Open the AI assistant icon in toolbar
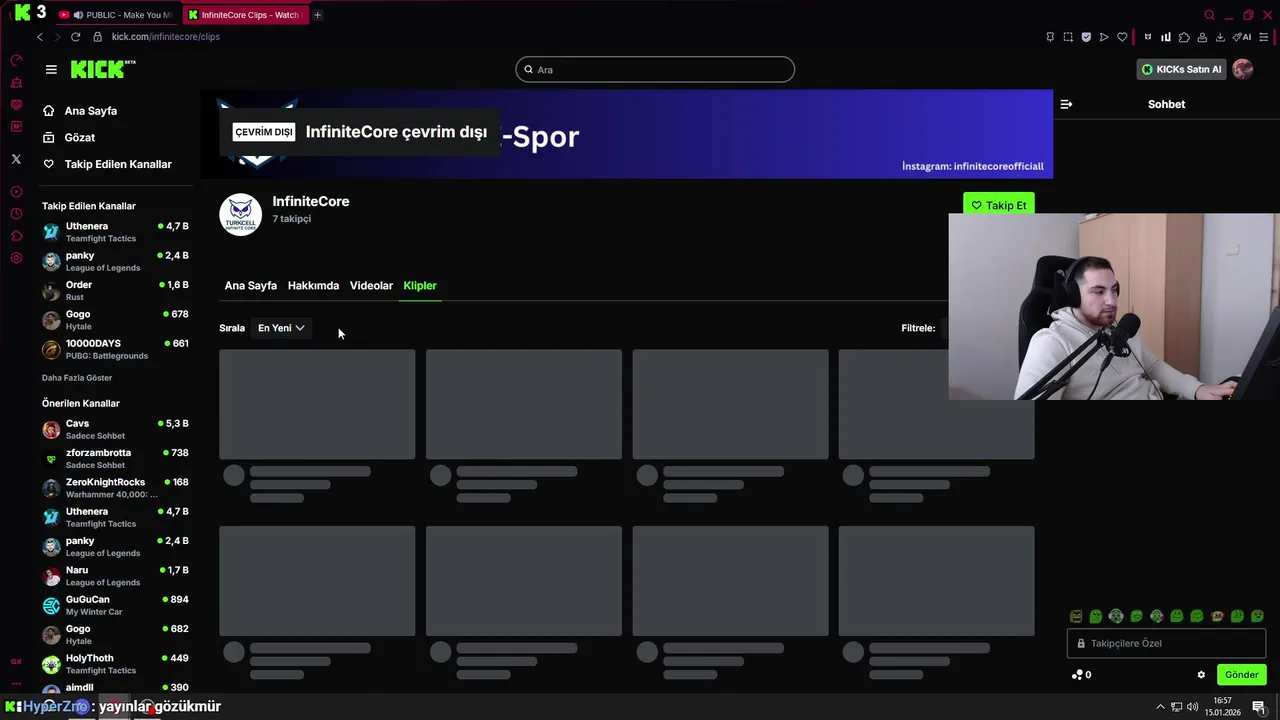The image size is (1280, 720). (x=1242, y=37)
